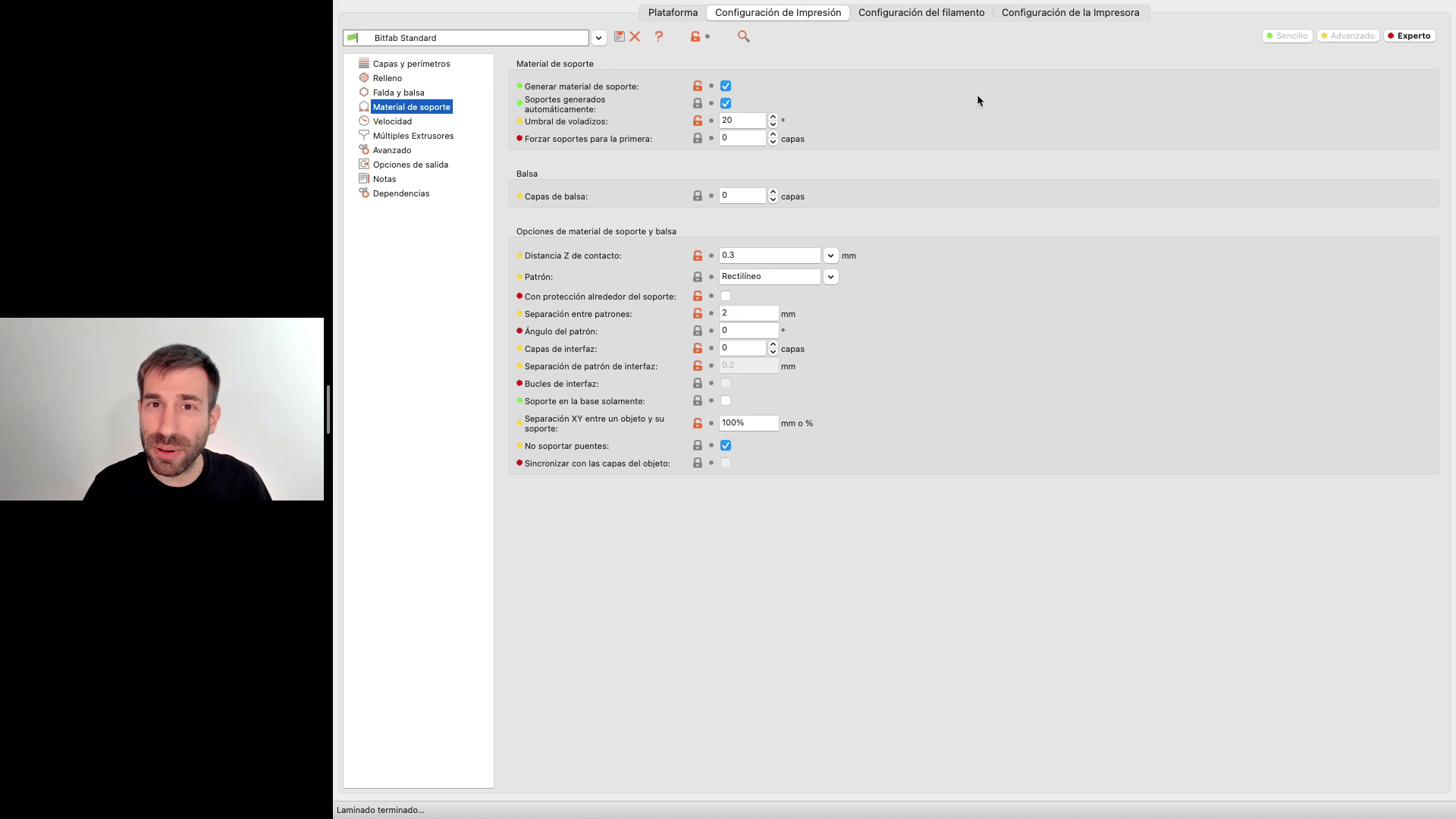Toggle No soportar puentes checkbox
1456x819 pixels.
(726, 446)
